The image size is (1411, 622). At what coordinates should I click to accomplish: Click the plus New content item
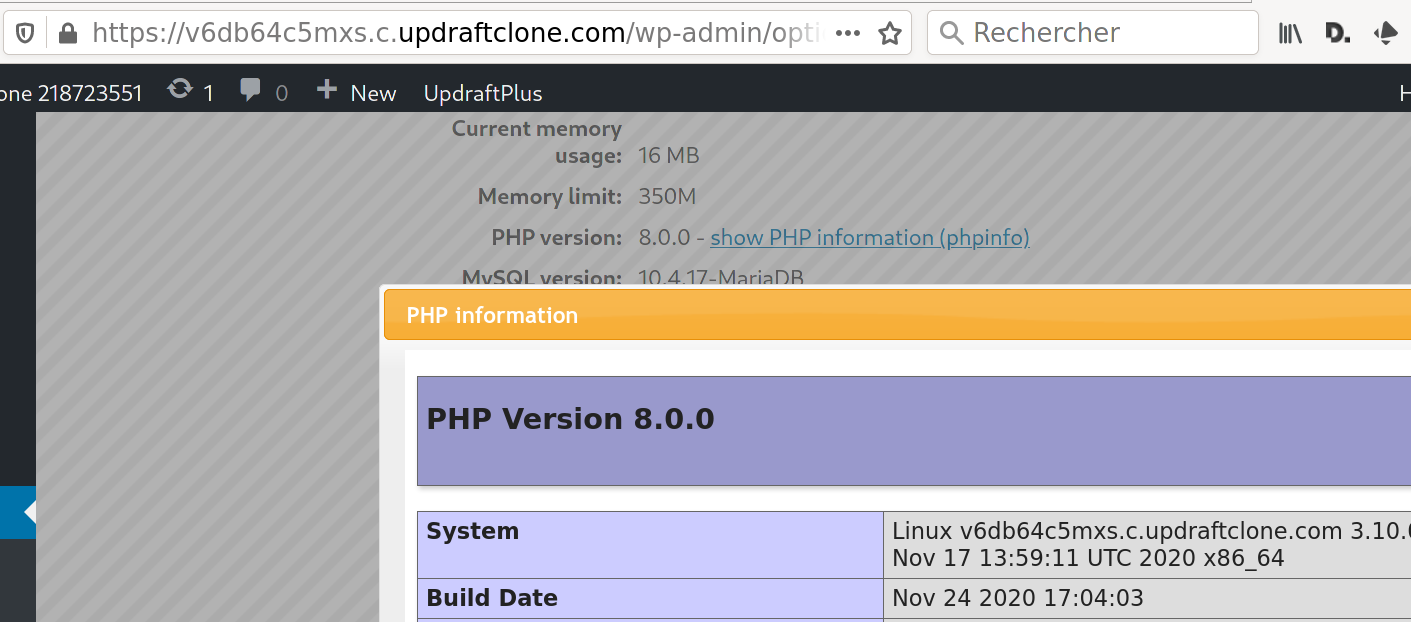(x=357, y=92)
